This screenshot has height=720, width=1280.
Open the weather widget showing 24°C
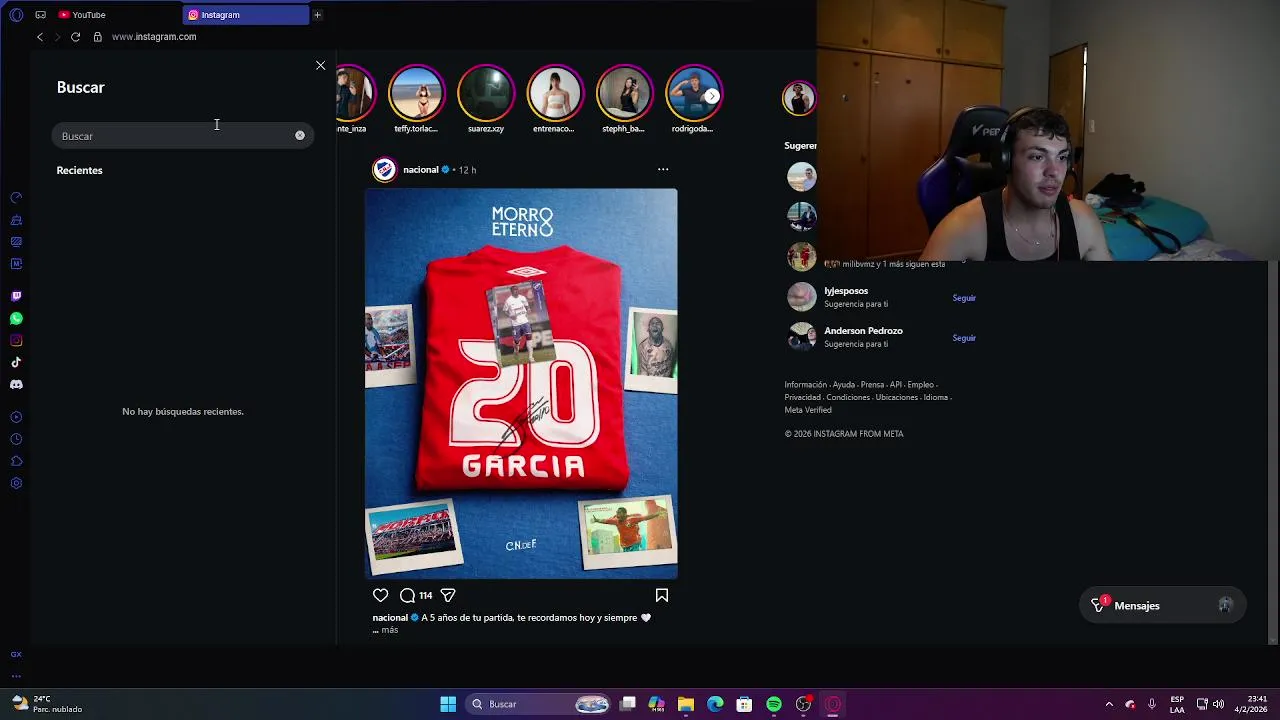[x=45, y=704]
